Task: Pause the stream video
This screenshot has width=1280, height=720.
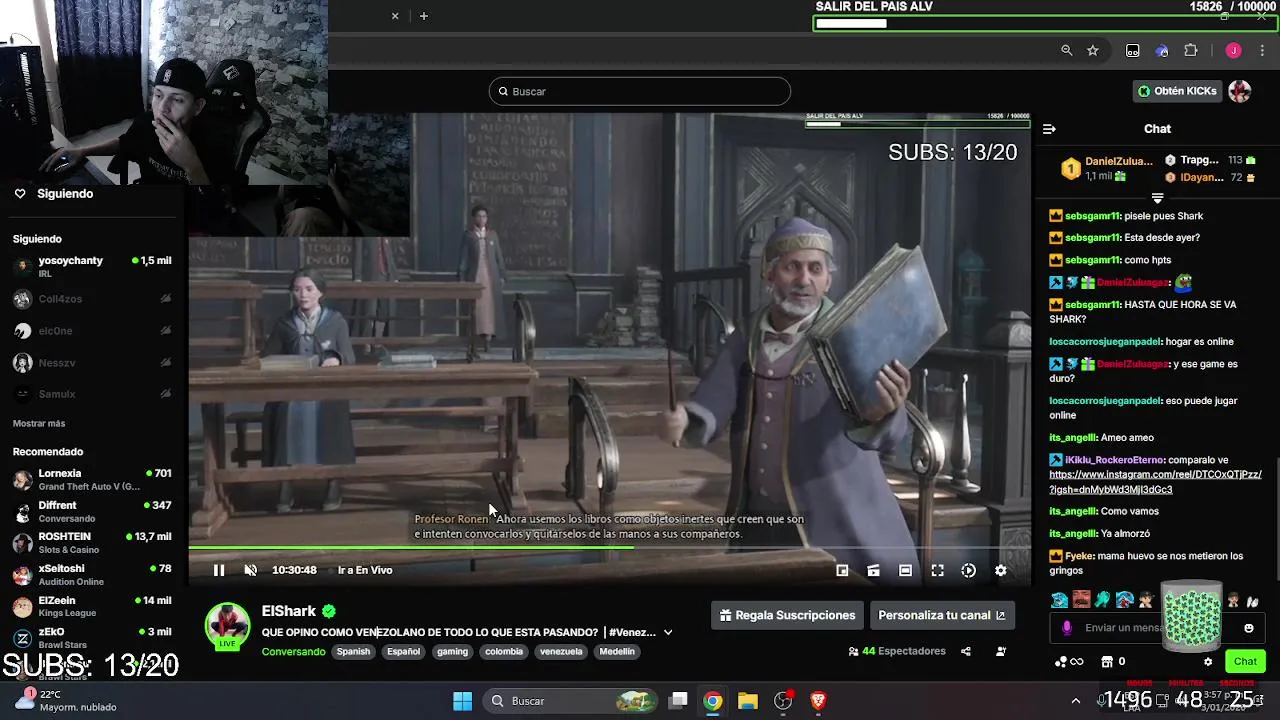Action: (219, 570)
